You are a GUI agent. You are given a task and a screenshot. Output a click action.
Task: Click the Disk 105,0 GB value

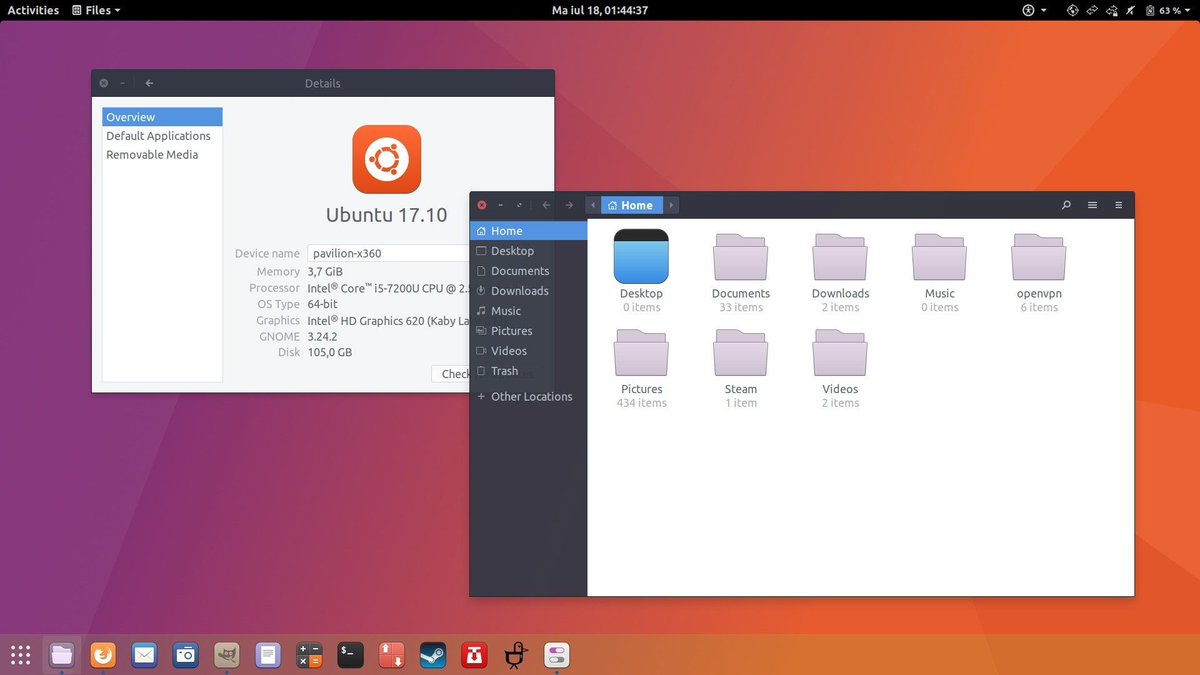(330, 353)
